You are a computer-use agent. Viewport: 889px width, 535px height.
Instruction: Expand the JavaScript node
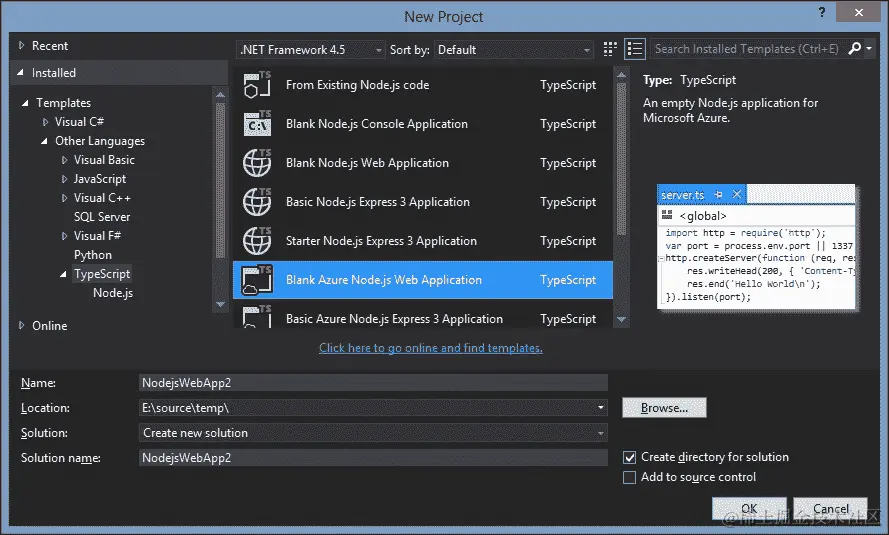point(64,179)
